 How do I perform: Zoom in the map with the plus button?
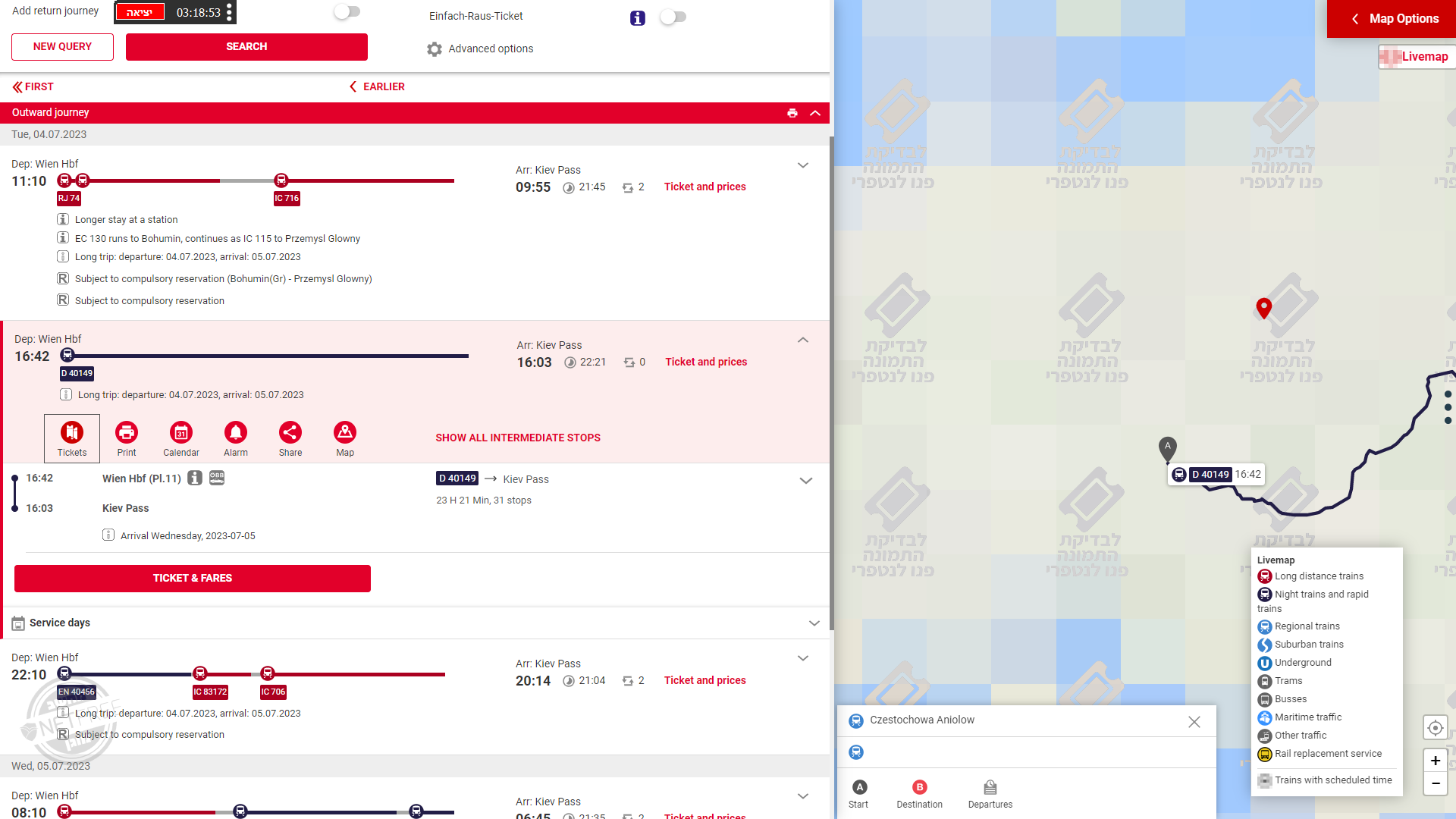tap(1435, 761)
